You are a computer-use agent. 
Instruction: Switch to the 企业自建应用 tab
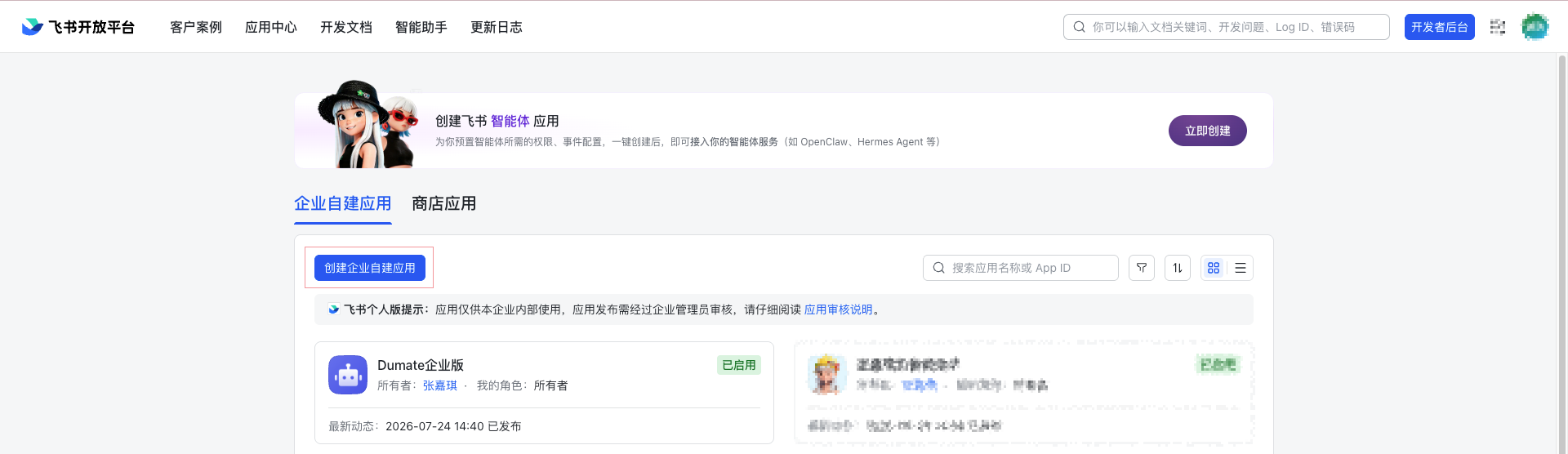[343, 203]
